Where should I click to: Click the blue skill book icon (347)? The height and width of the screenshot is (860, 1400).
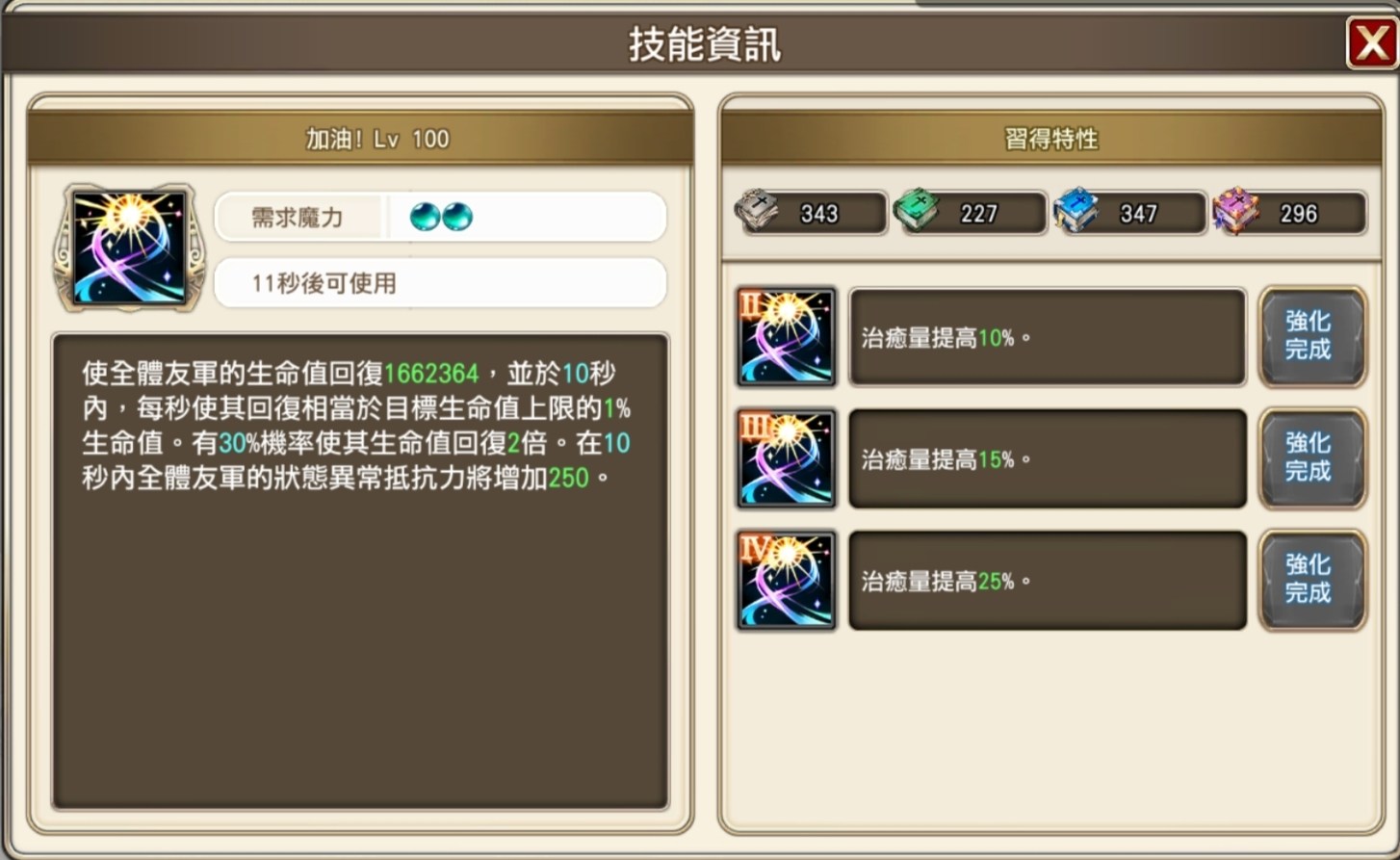[x=1076, y=211]
